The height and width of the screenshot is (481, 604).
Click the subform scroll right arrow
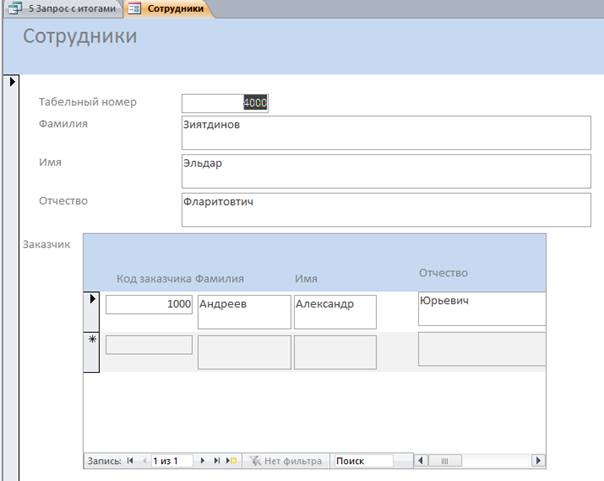point(538,461)
